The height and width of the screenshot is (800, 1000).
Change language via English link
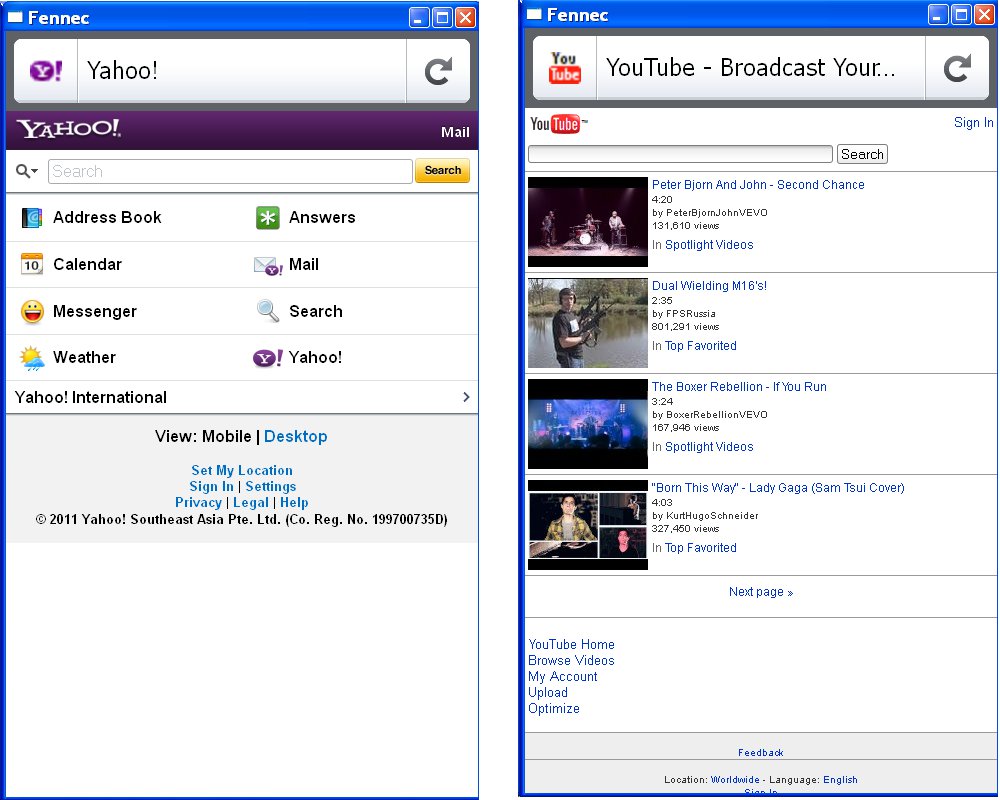[x=841, y=780]
